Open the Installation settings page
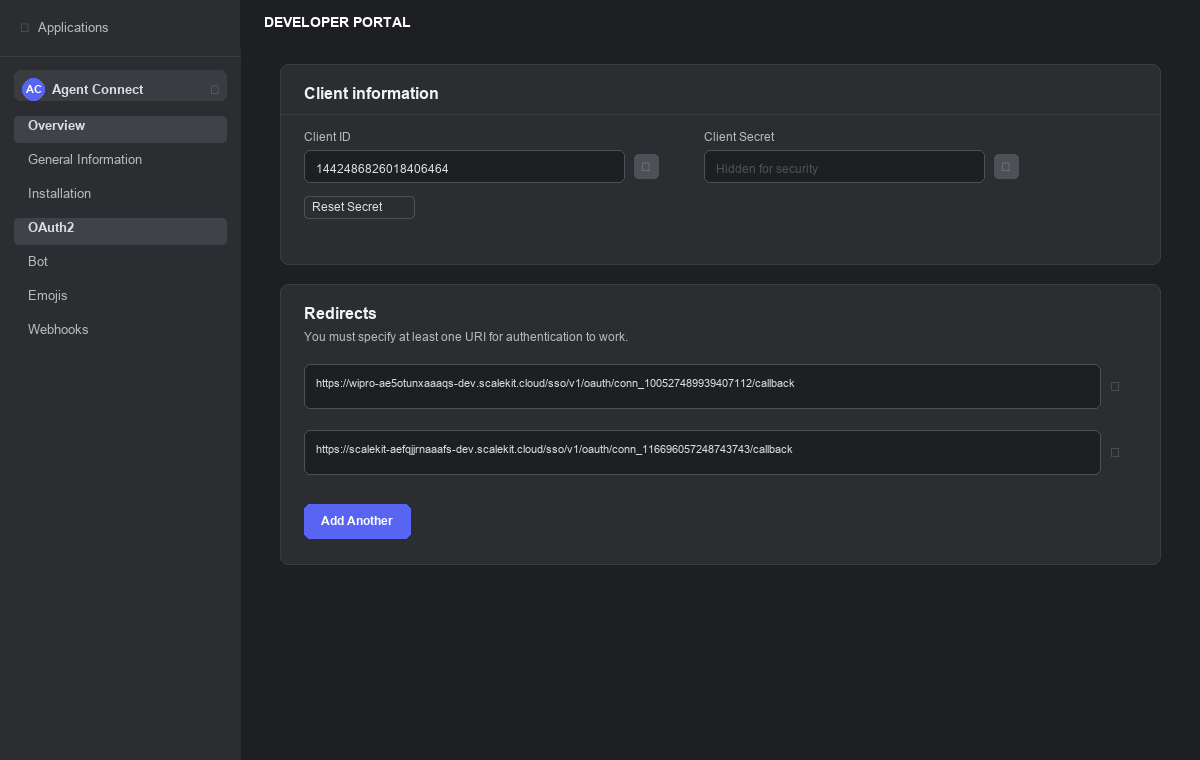This screenshot has height=760, width=1200. coord(60,194)
